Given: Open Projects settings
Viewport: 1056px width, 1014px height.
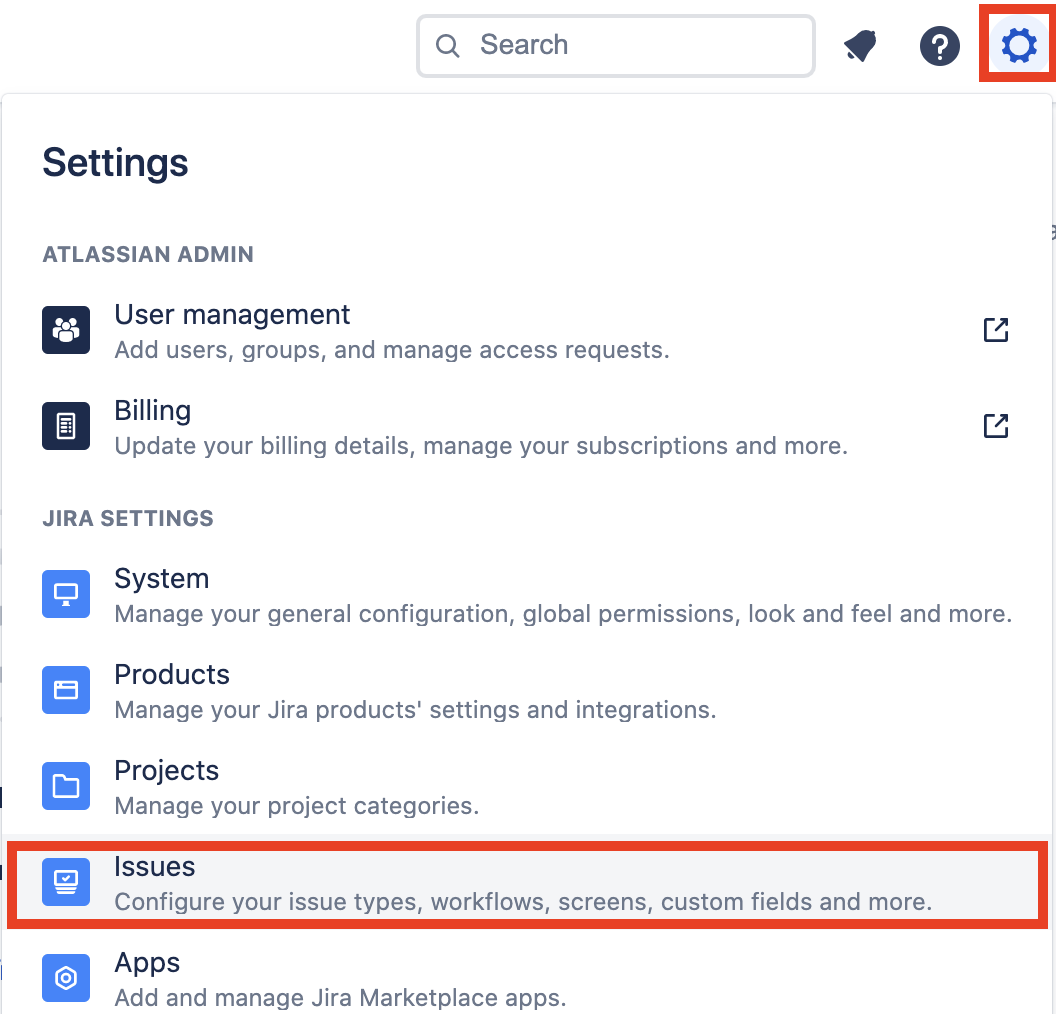Looking at the screenshot, I should click(527, 787).
